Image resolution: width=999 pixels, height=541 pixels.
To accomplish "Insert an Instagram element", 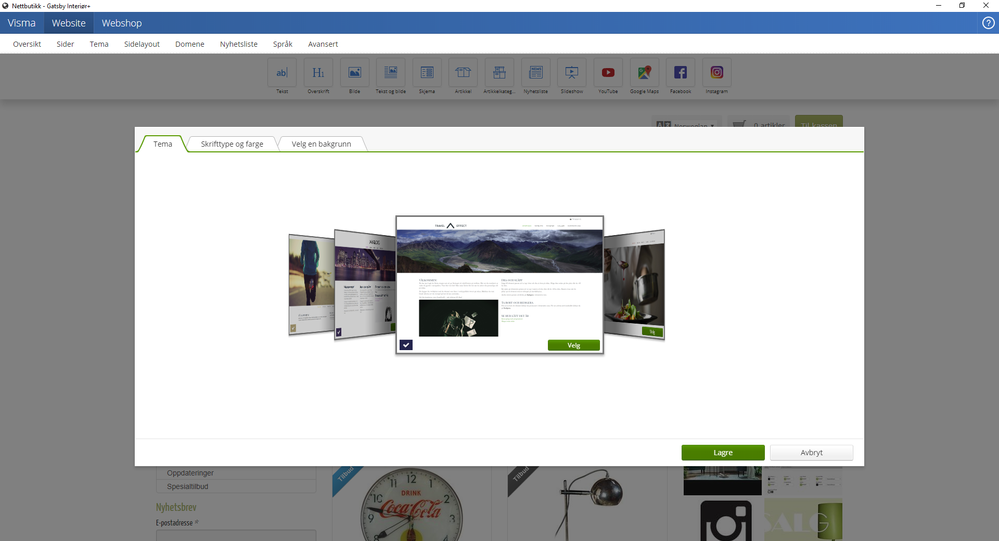I will pyautogui.click(x=717, y=73).
